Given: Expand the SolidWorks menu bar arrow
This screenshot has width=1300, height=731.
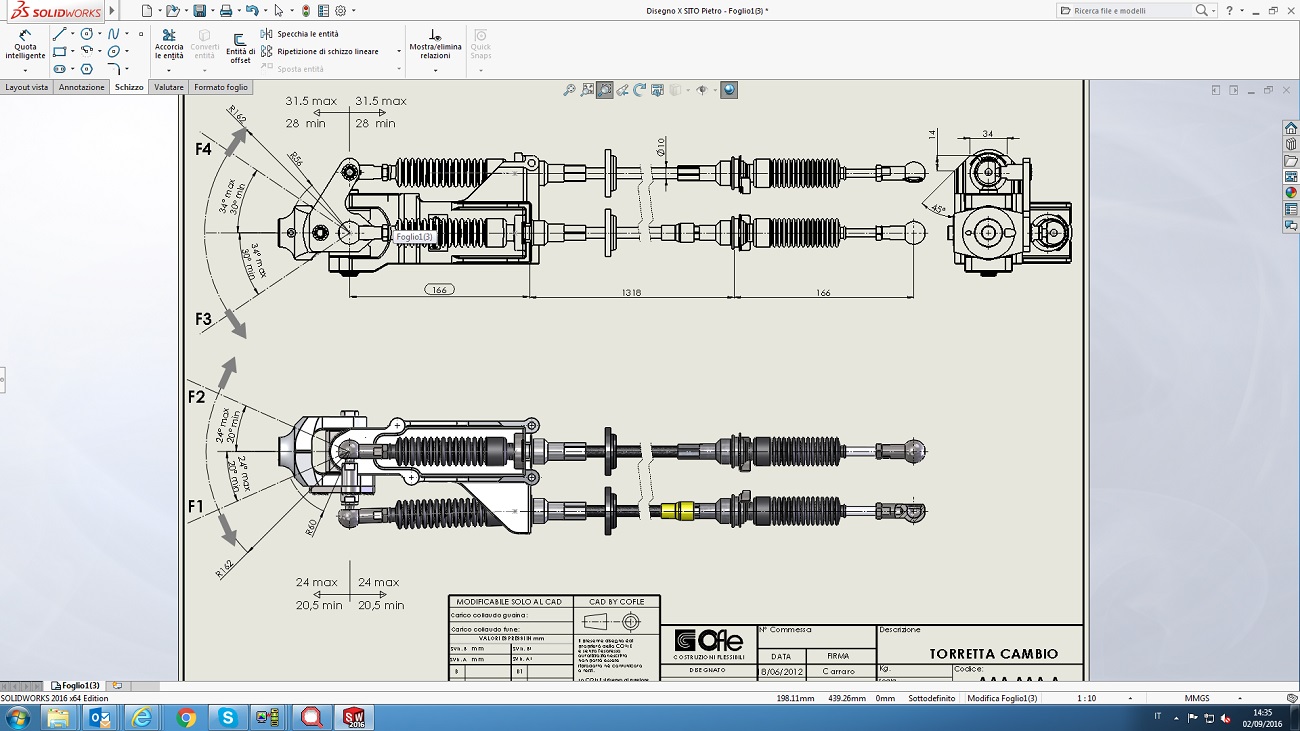Looking at the screenshot, I should tap(112, 11).
